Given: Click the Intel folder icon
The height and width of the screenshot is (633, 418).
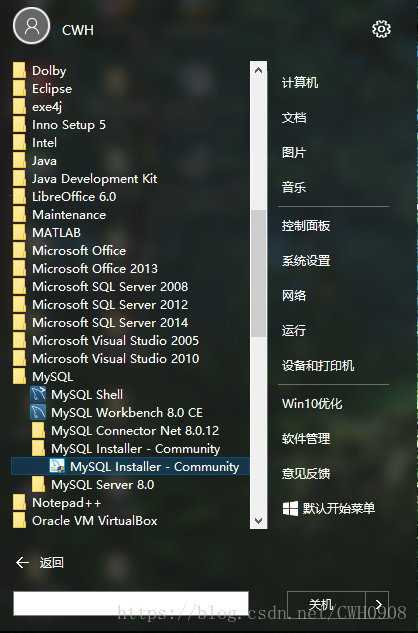Looking at the screenshot, I should (19, 143).
